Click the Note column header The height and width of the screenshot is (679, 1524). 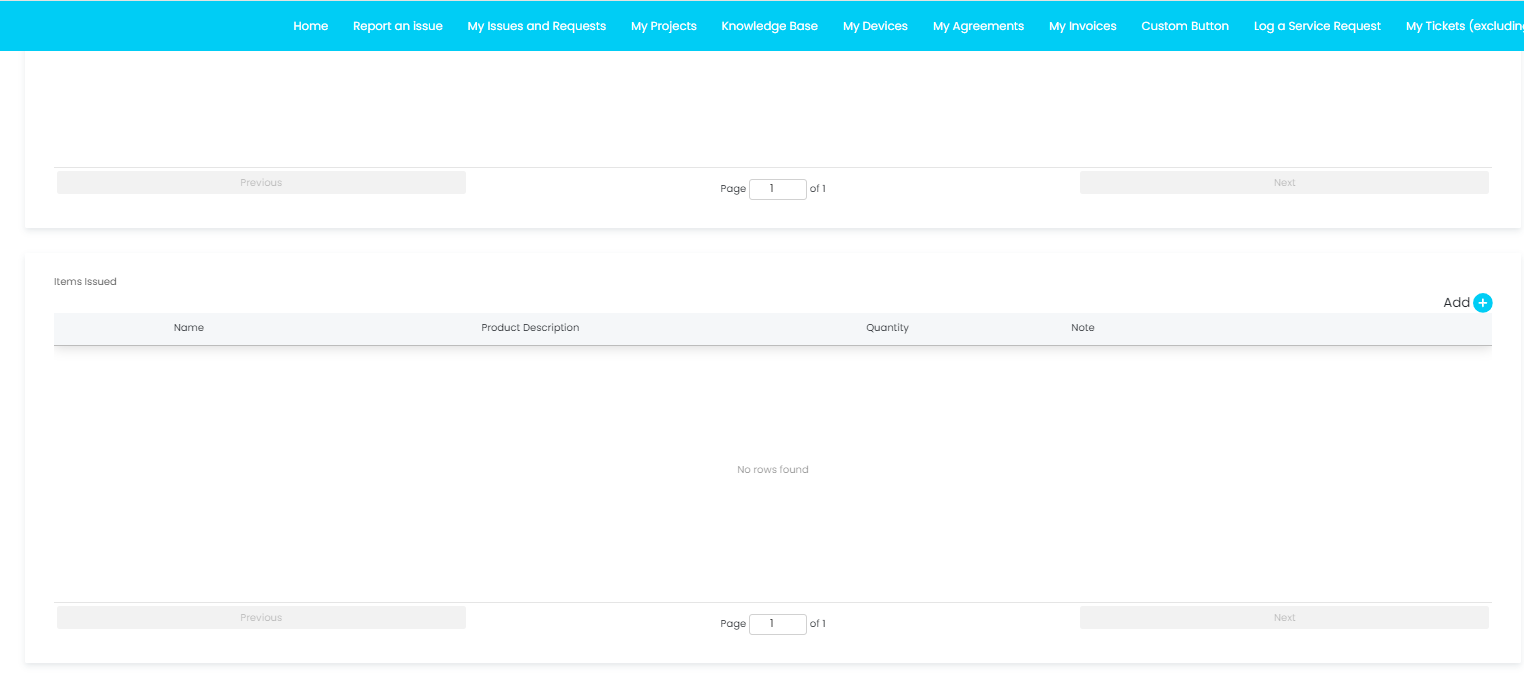tap(1082, 328)
